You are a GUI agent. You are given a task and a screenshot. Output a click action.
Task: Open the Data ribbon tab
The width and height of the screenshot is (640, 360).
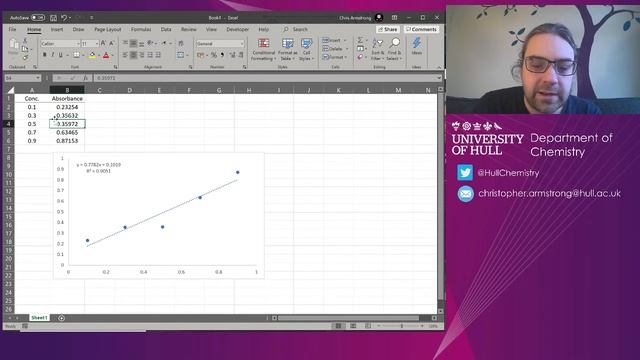point(166,29)
